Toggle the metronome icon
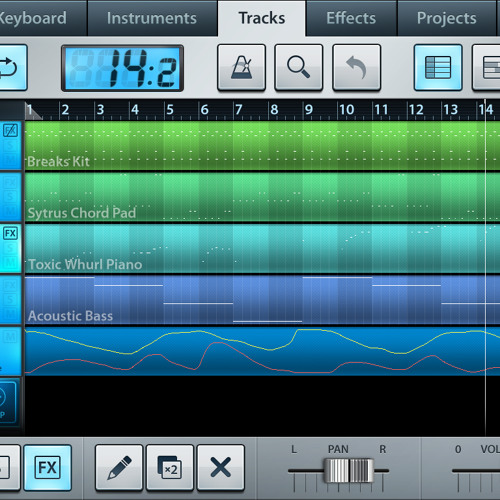 tap(242, 67)
